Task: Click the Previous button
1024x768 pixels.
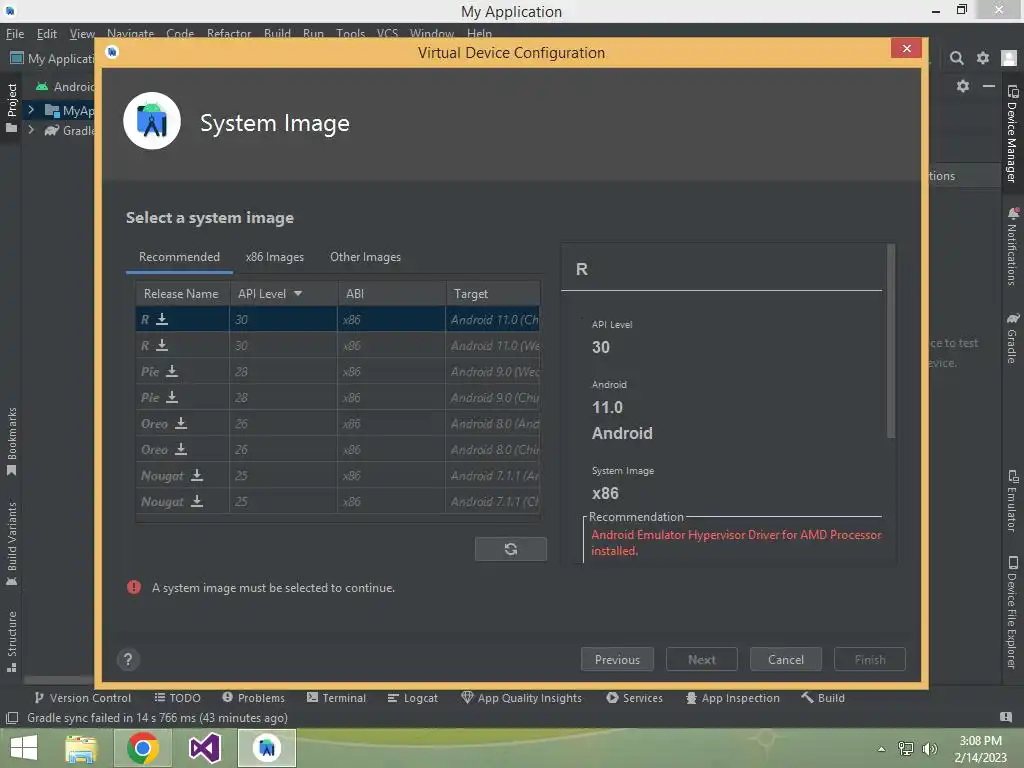Action: point(617,660)
